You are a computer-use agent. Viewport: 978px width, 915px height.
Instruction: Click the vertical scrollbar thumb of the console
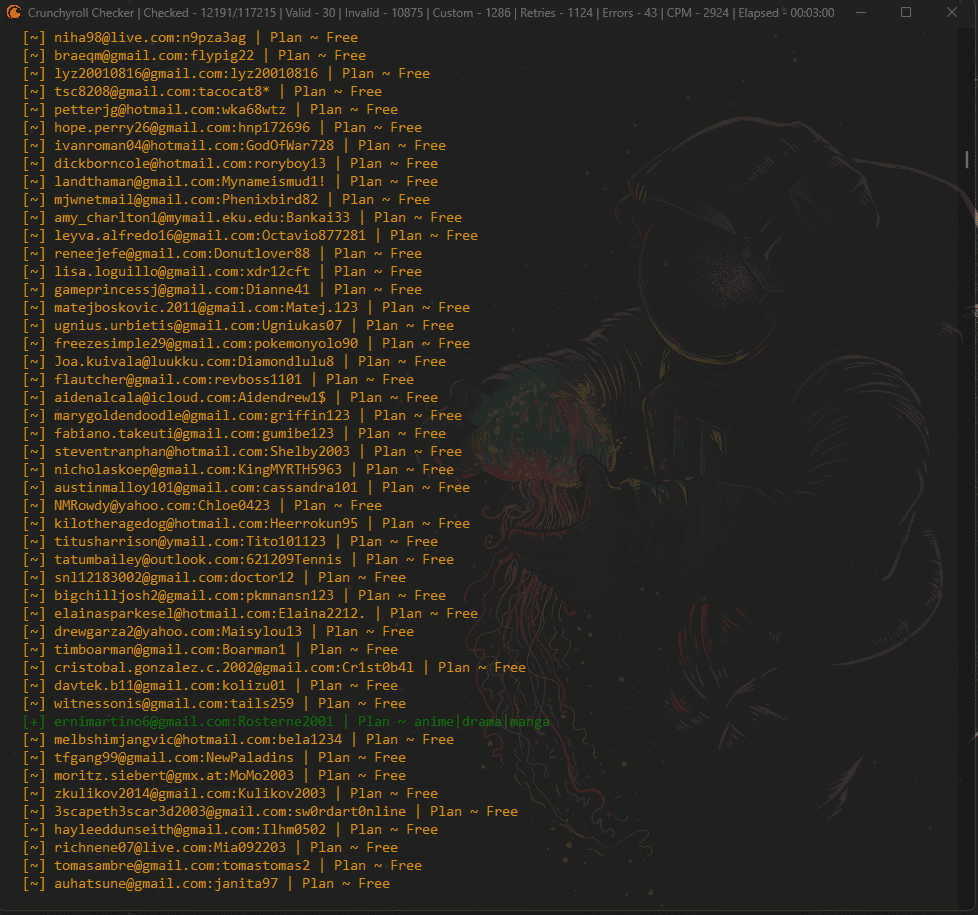967,159
